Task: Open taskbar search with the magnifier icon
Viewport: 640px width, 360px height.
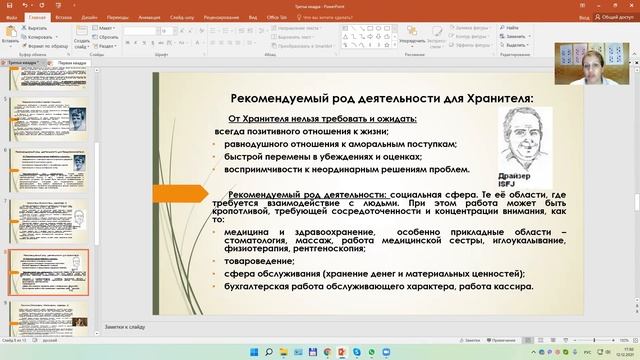Action: click(x=269, y=352)
